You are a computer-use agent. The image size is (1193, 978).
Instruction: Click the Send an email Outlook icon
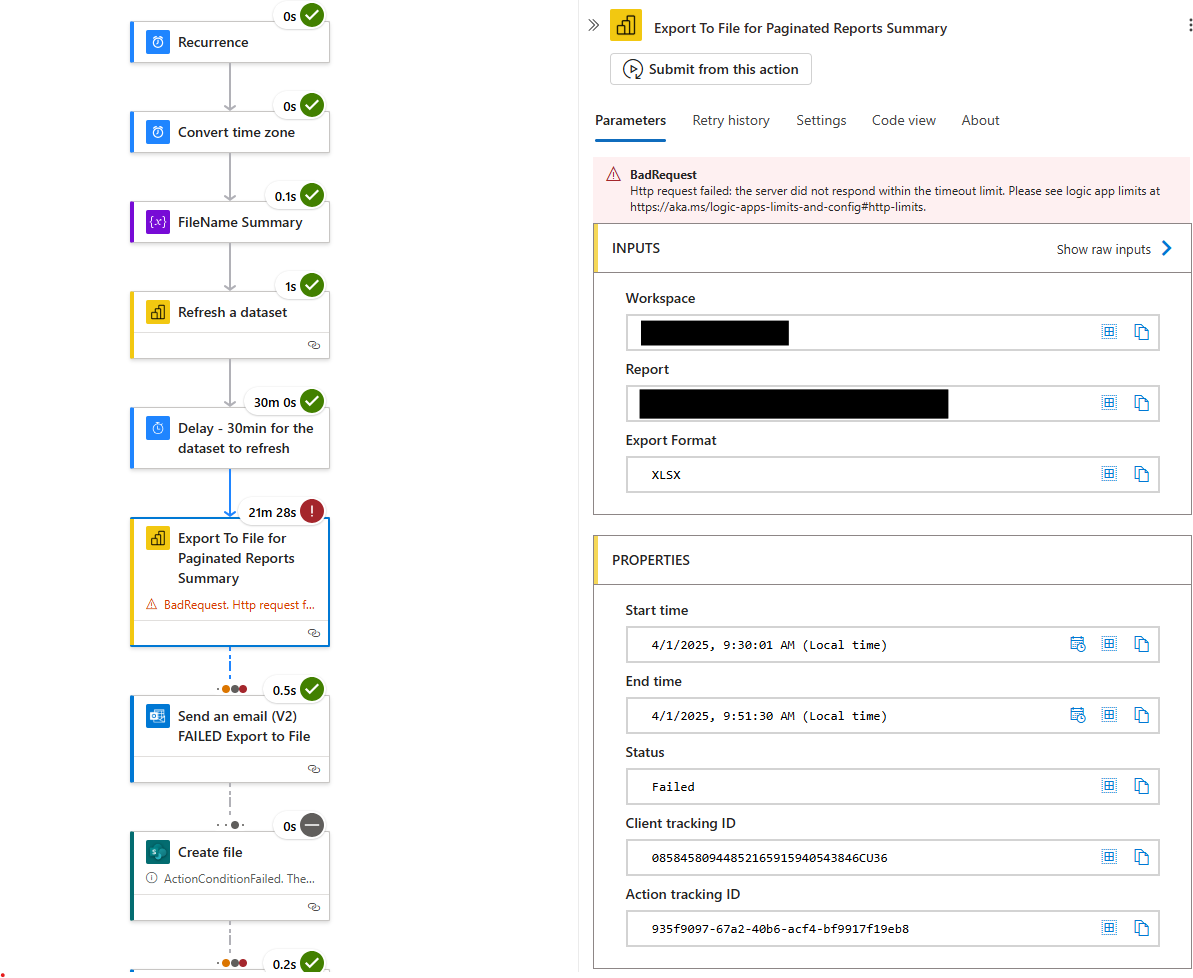(157, 716)
